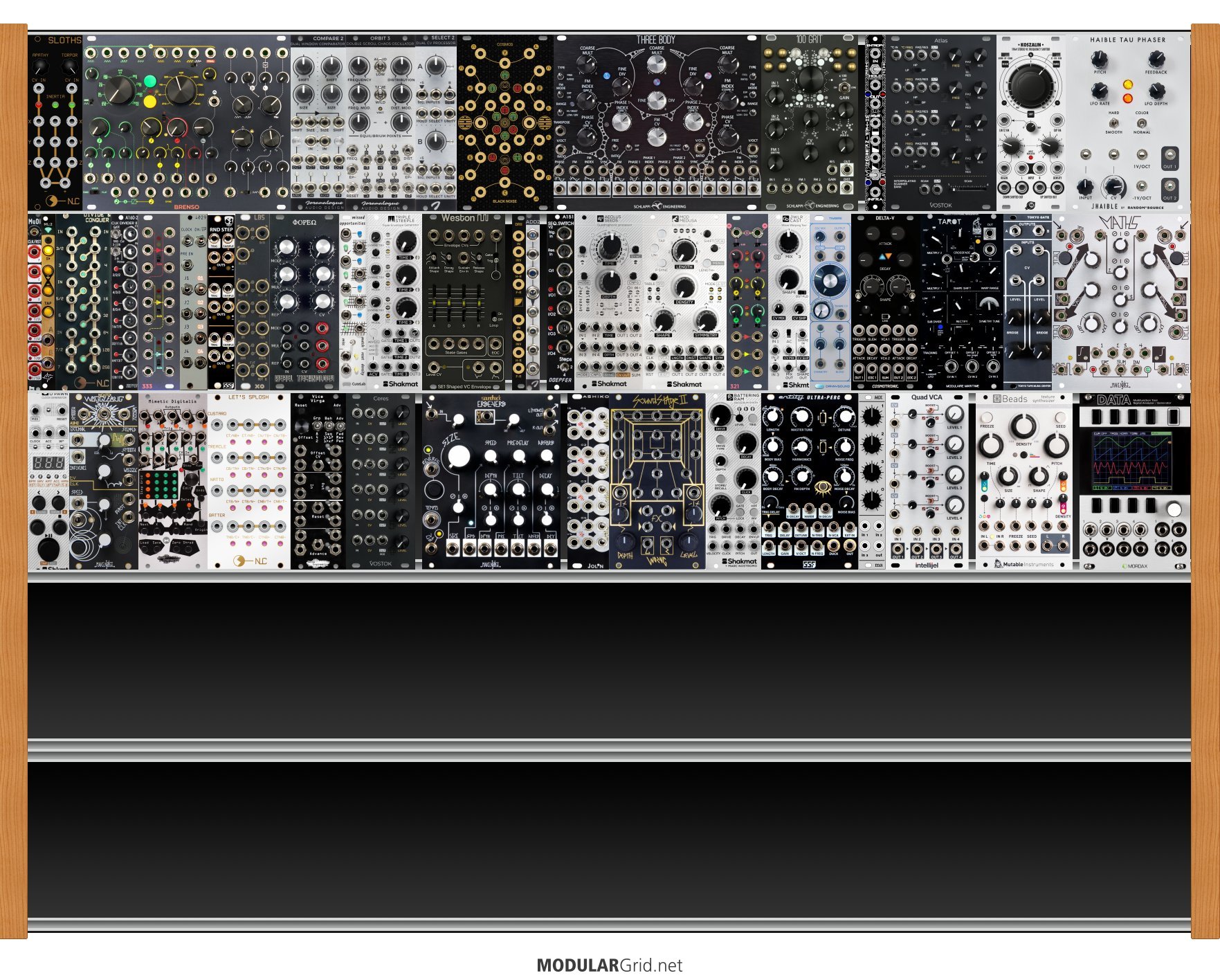Adjust the Master Tune knob on Ultra-Perc
Screen dimensions: 1220x980
click(801, 417)
